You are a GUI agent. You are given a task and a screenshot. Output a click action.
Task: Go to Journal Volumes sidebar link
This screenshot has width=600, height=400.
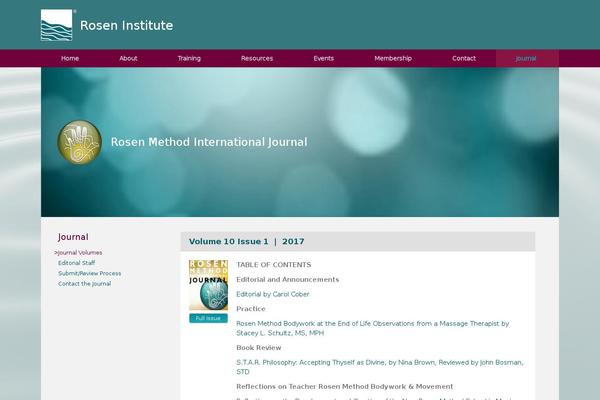tap(78, 253)
